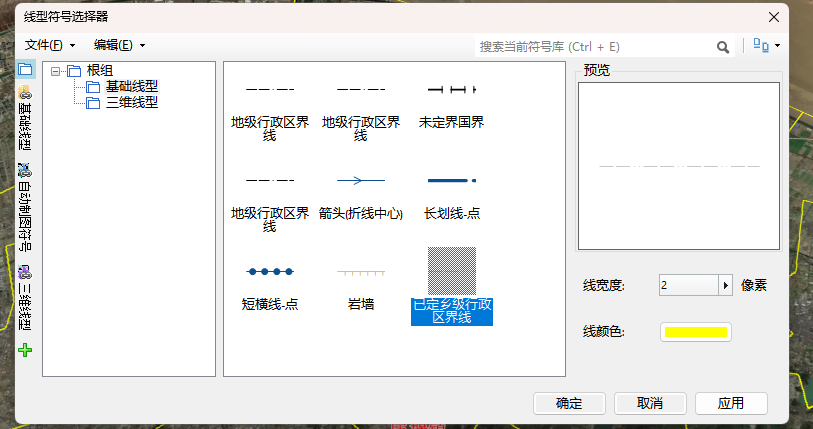Collapse the 根组 tree node
The height and width of the screenshot is (429, 813).
pos(55,71)
